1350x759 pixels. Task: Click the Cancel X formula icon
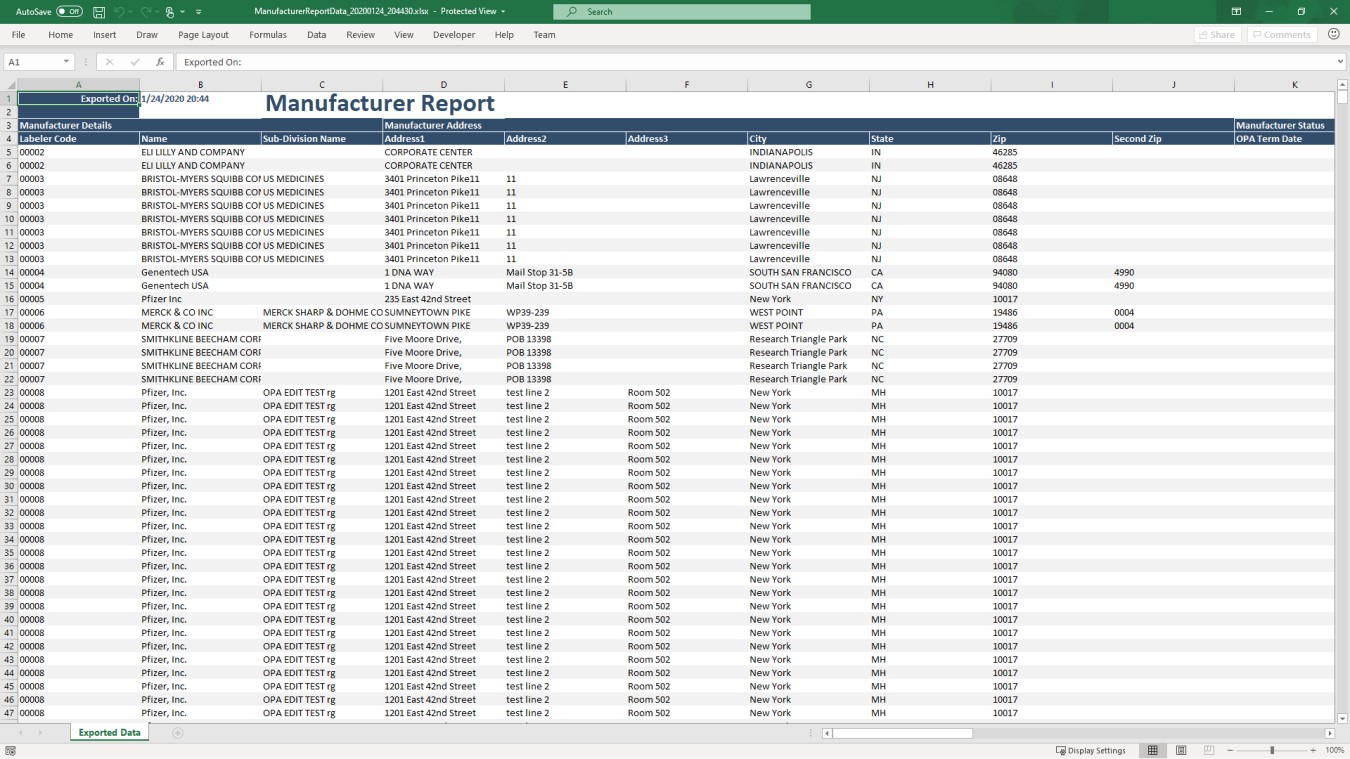coord(109,62)
